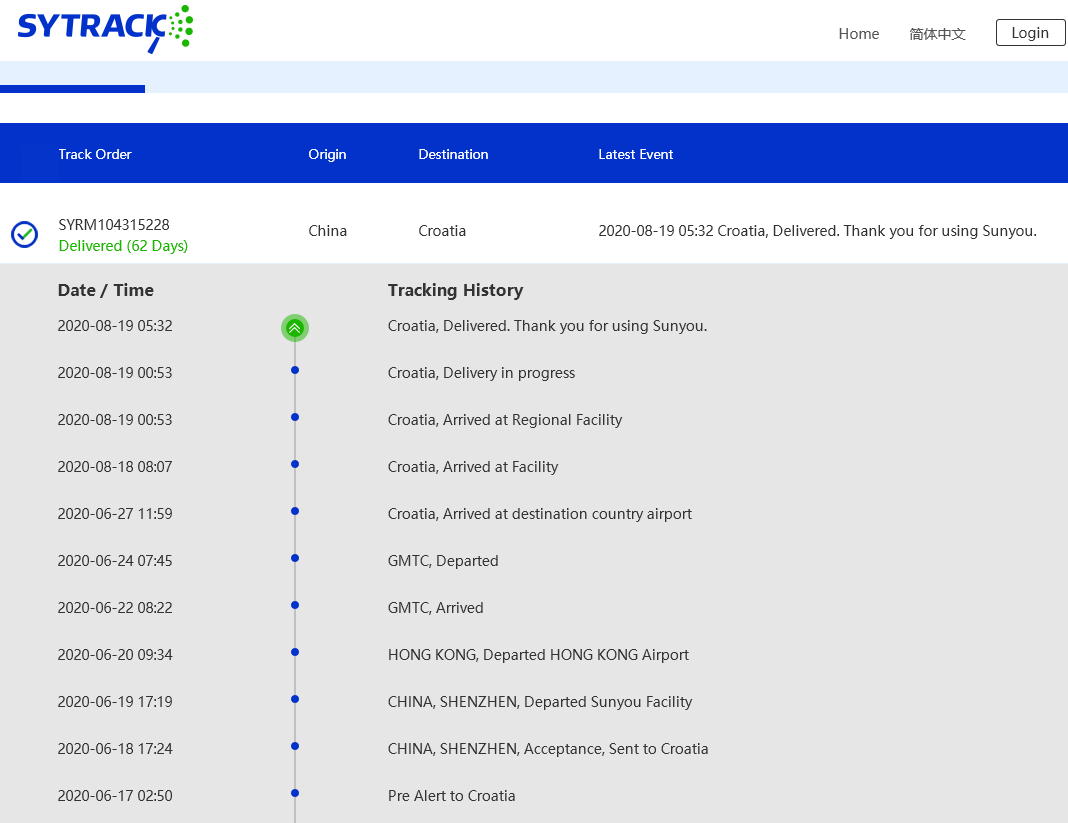Click the GMTC, Departed timeline dot
1068x823 pixels.
tap(295, 558)
